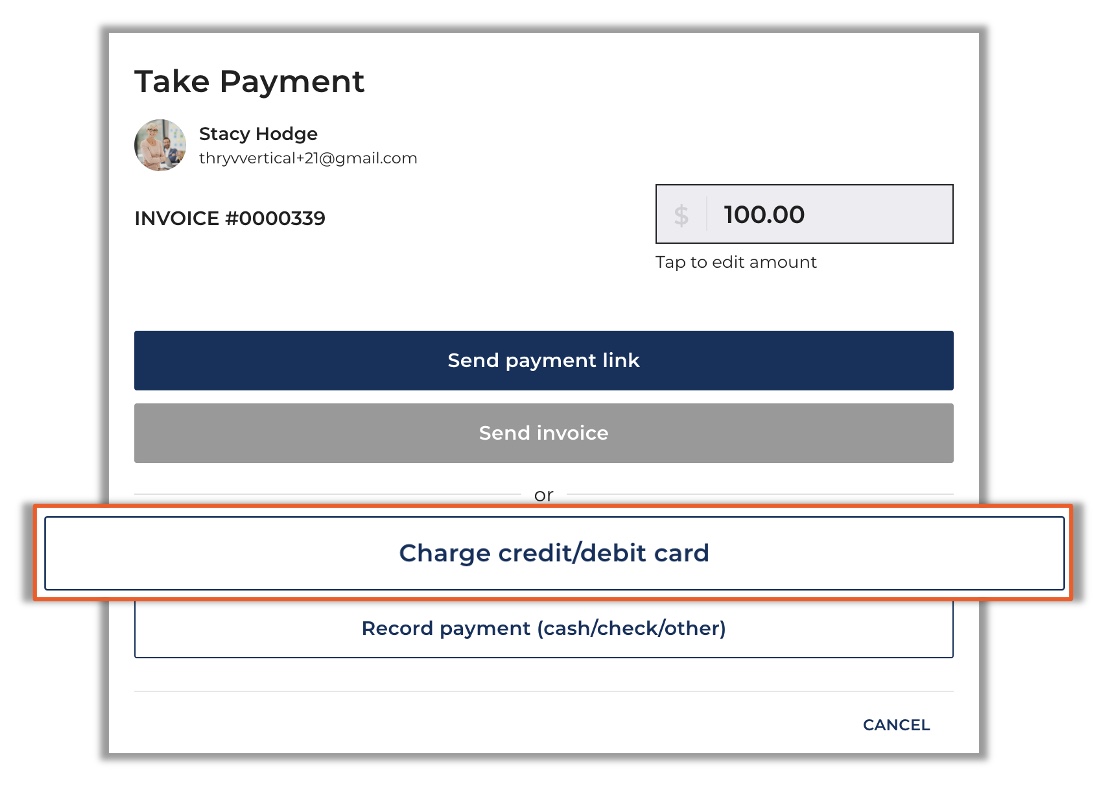Click the thryvvertical+21@gmail.com email address
Screen dimensions: 1108x786
pos(308,158)
